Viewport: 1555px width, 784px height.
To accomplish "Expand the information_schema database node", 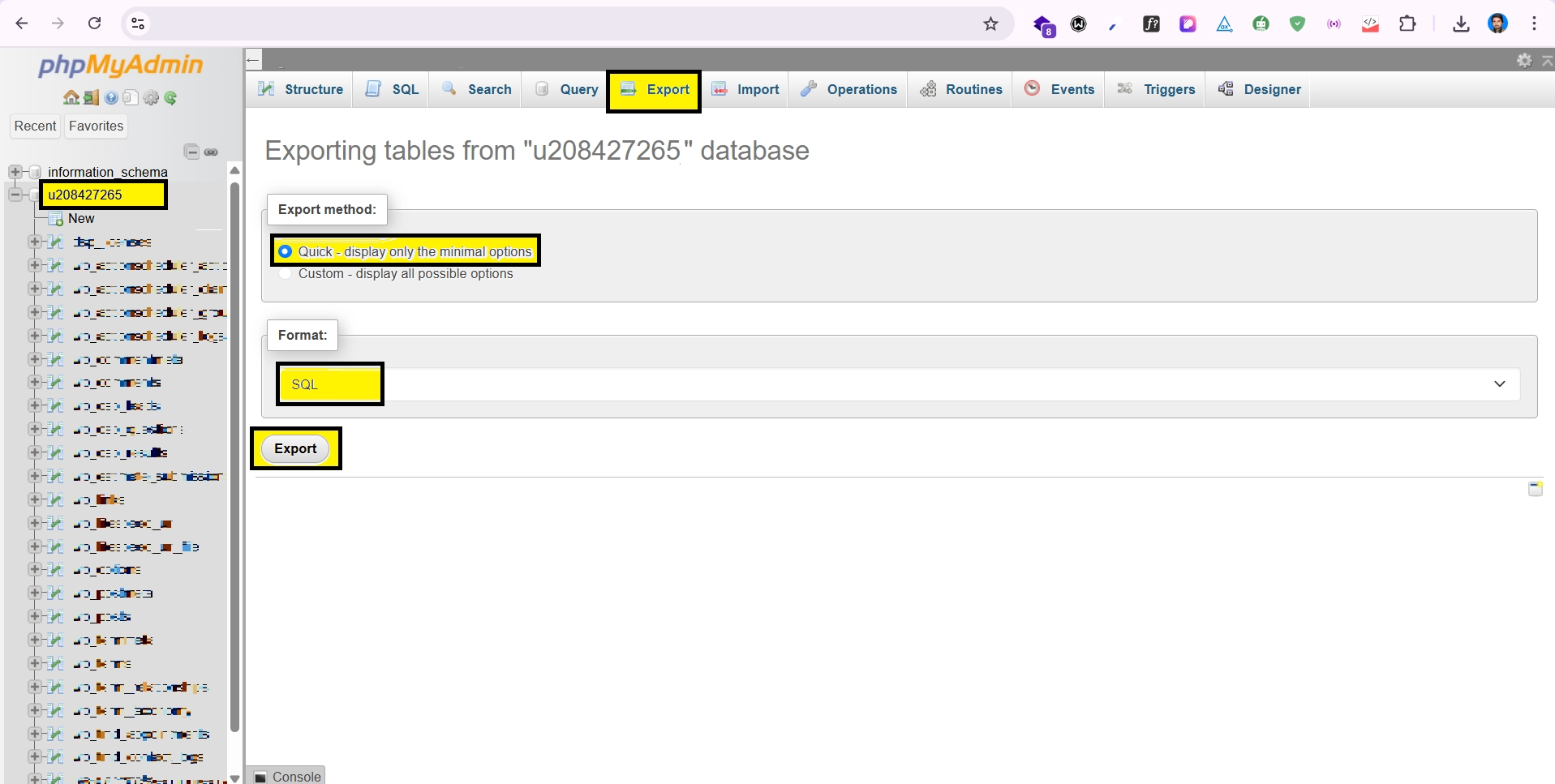I will [x=15, y=172].
